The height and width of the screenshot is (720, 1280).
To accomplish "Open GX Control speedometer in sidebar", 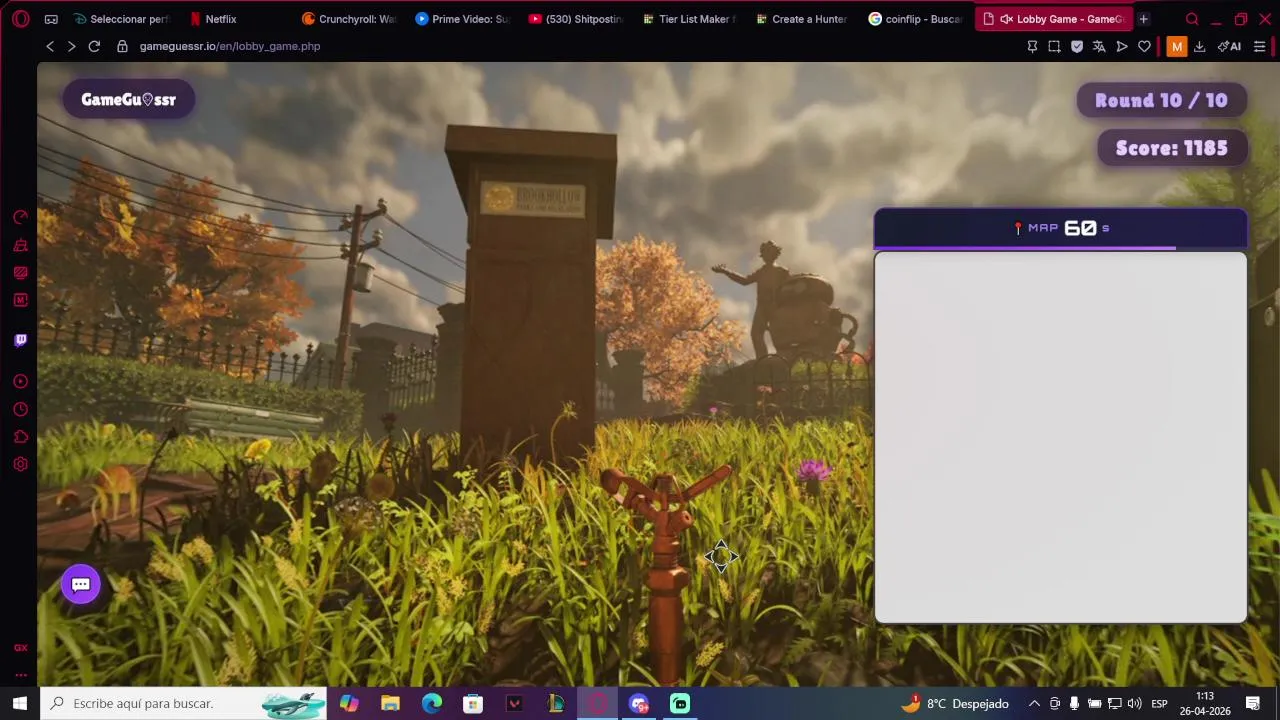I will 20,217.
